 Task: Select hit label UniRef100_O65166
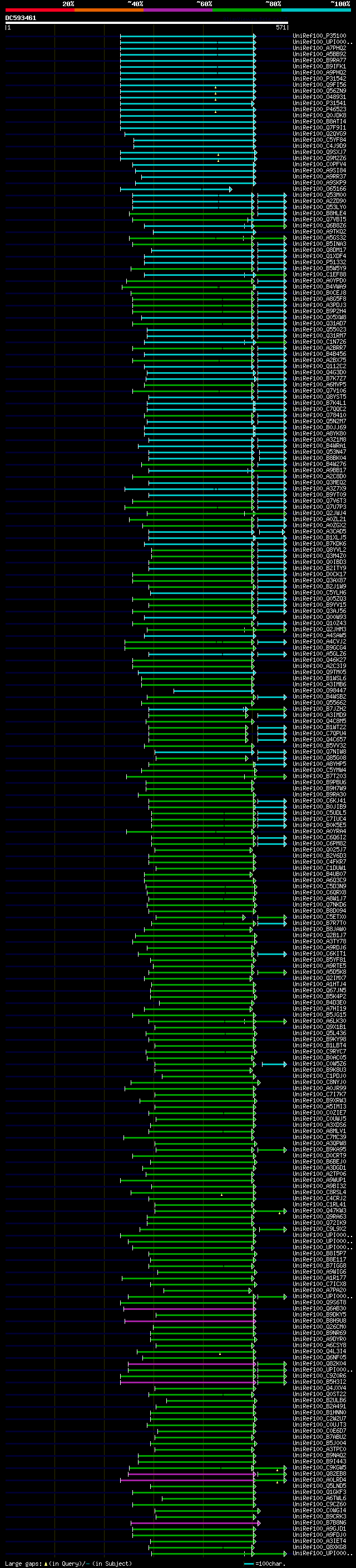(319, 189)
